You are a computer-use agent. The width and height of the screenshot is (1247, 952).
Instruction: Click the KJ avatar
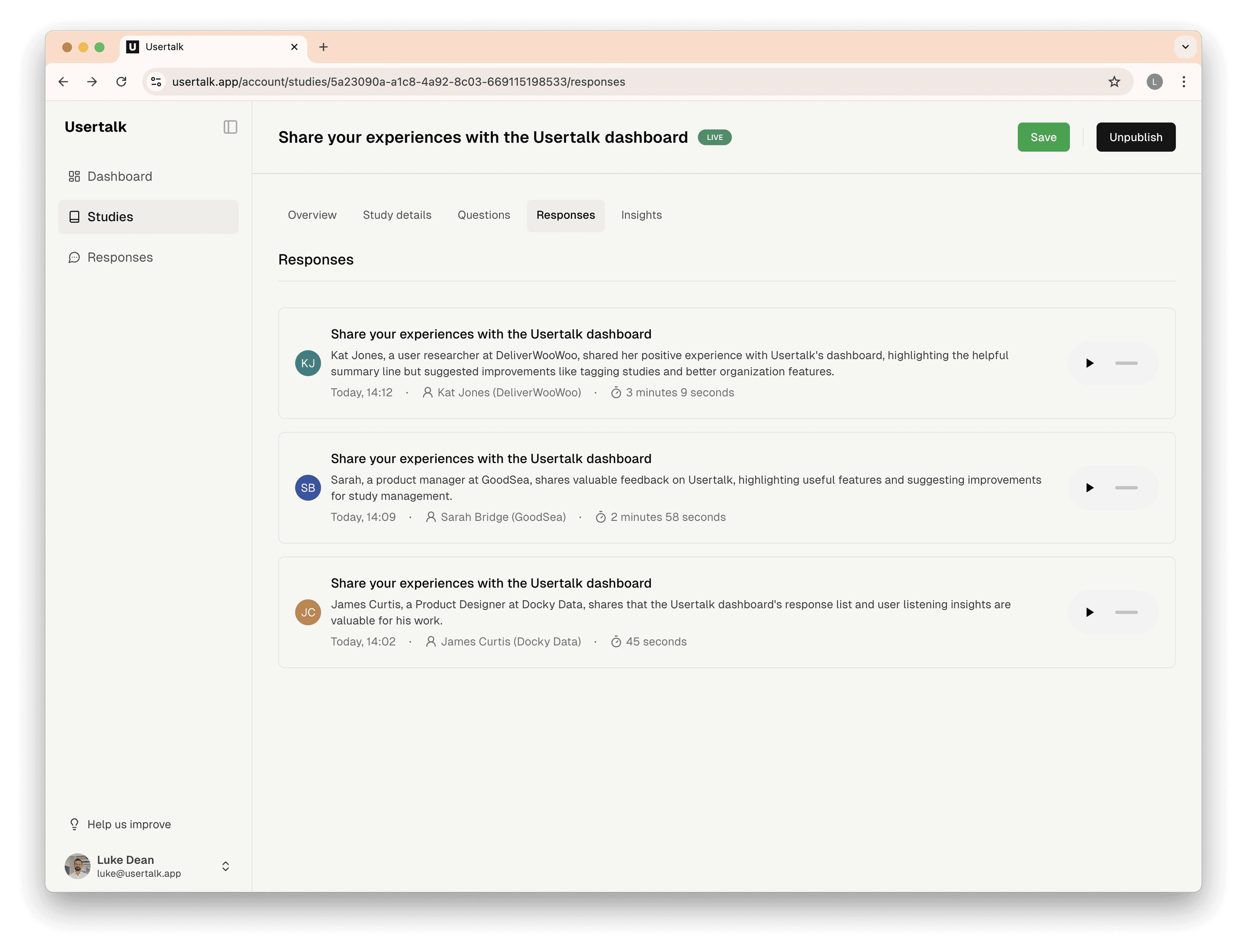[308, 363]
